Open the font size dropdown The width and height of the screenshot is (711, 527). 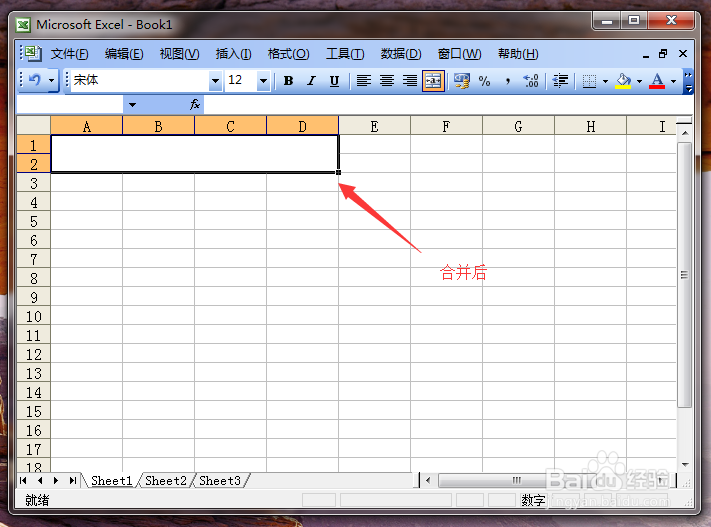tap(263, 81)
